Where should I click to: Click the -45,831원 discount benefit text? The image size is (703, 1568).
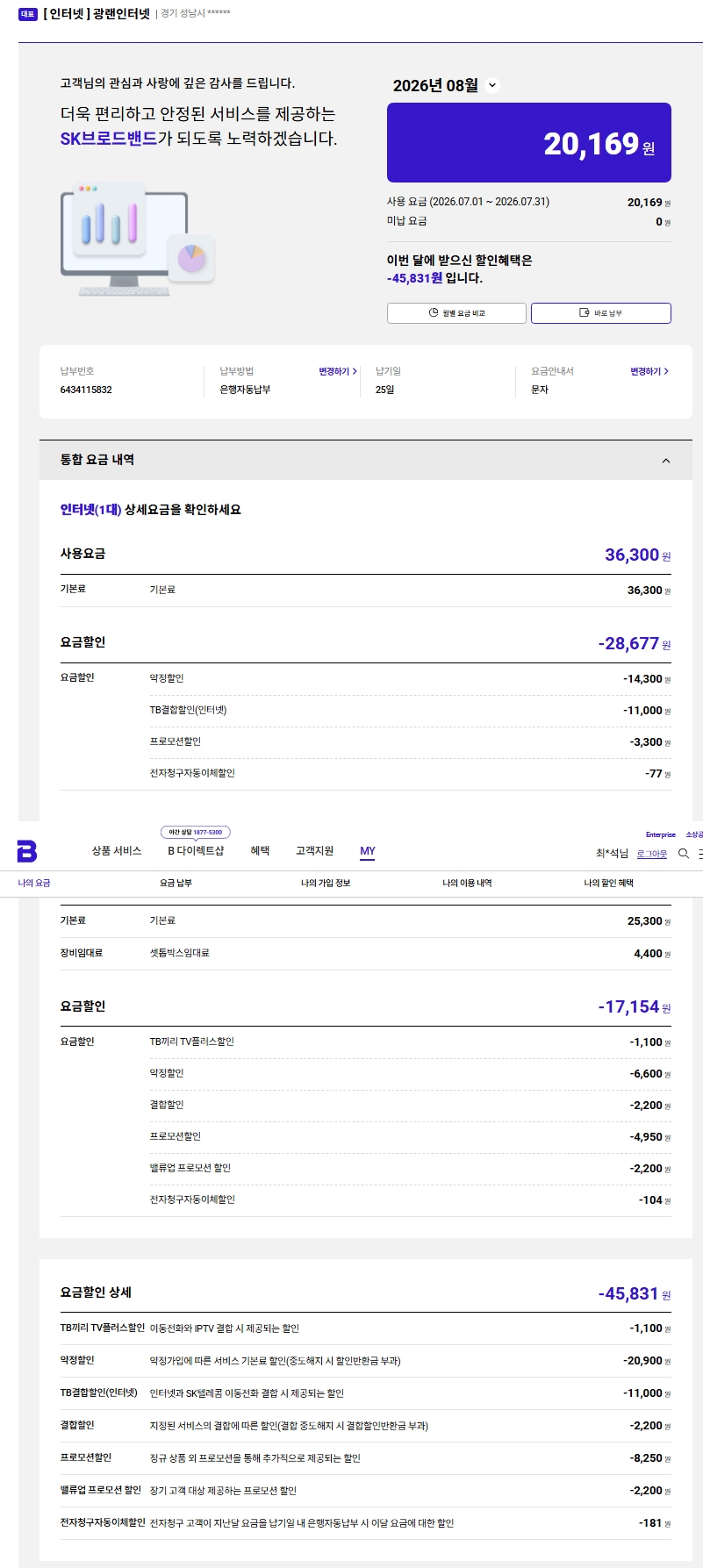(x=414, y=278)
